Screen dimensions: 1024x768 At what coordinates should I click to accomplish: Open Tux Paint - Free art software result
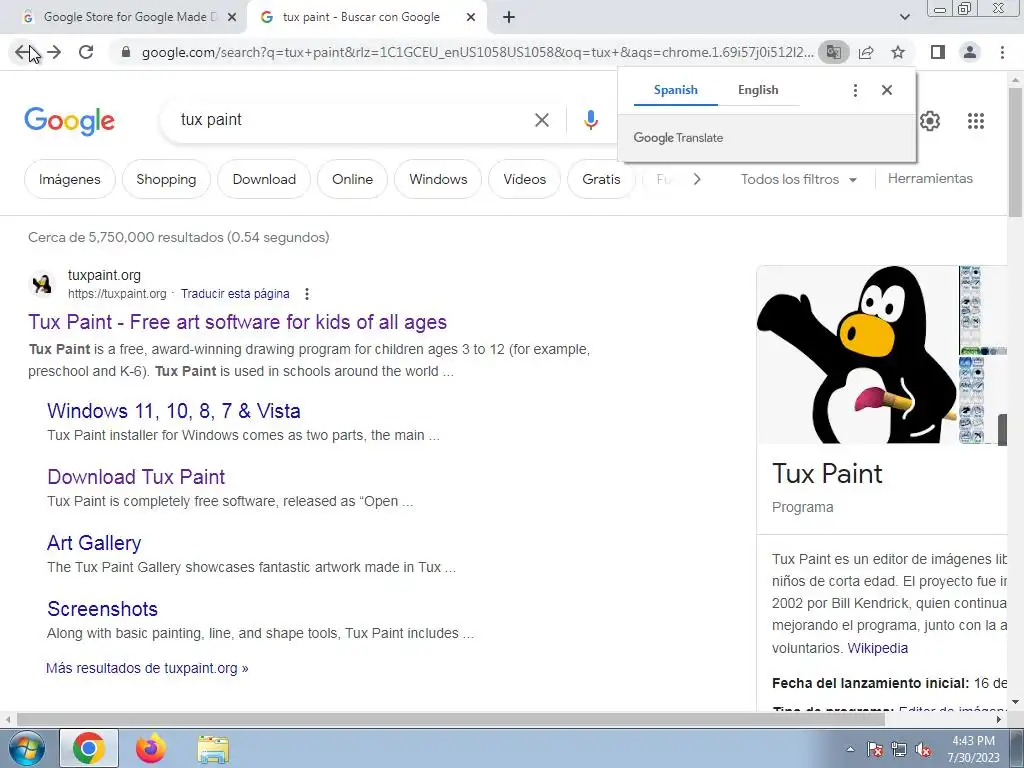237,322
